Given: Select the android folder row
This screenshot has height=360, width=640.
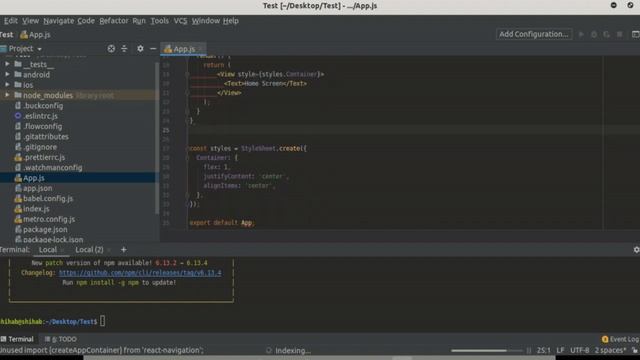Looking at the screenshot, I should (x=78, y=75).
